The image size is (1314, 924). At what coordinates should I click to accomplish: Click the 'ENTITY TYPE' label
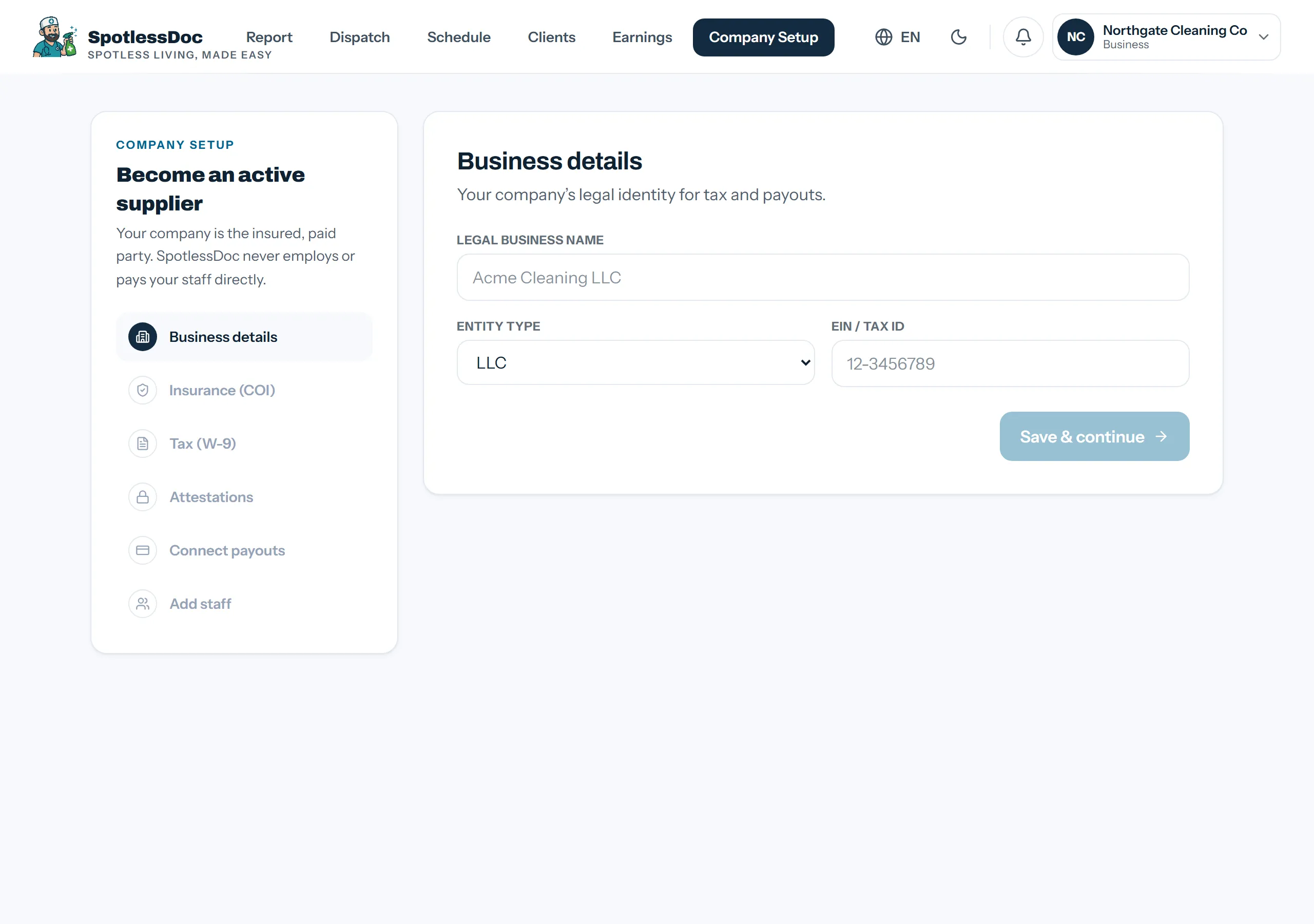point(498,326)
